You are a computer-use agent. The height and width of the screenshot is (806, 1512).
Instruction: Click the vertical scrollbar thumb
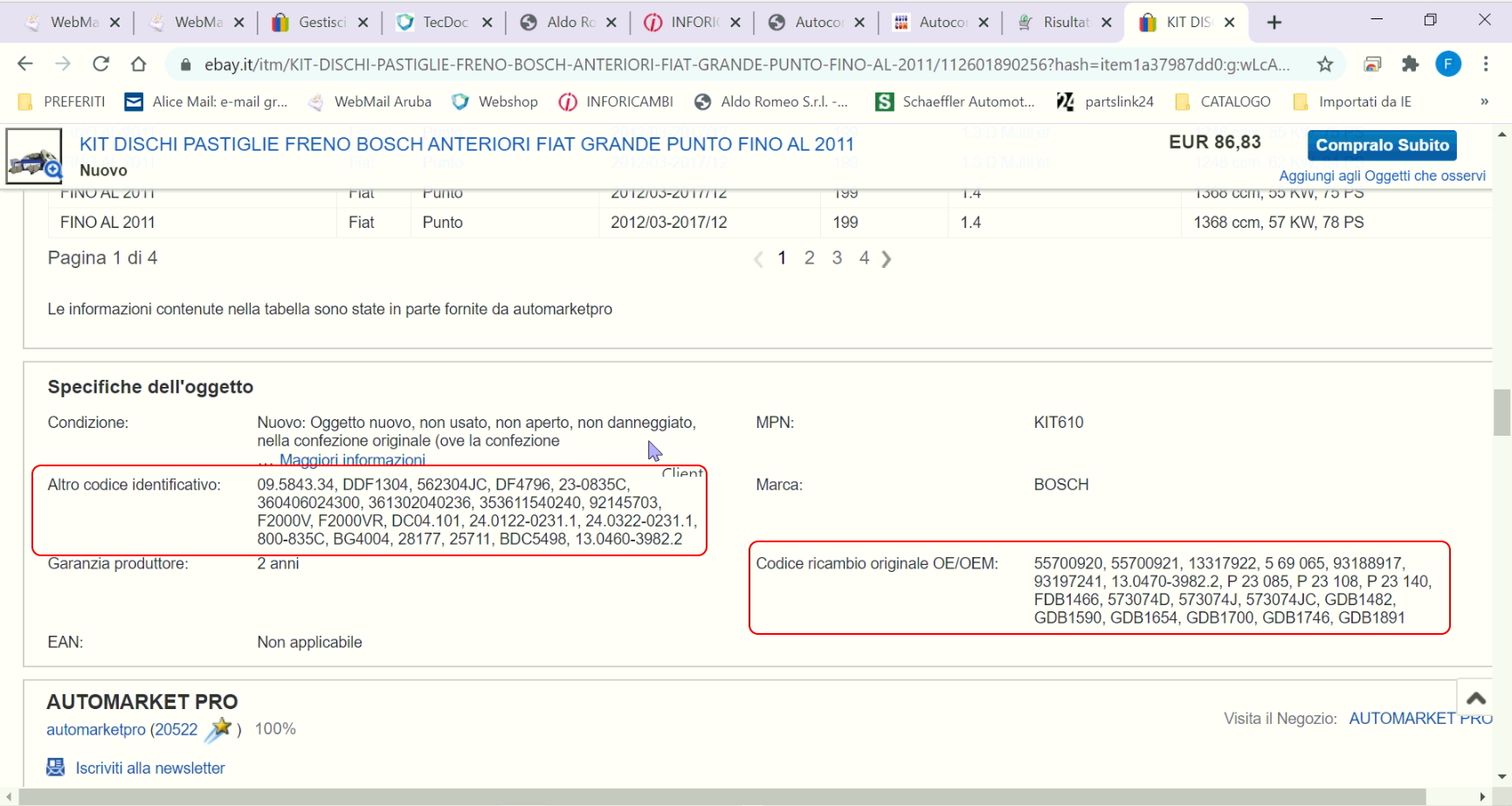pos(1502,412)
